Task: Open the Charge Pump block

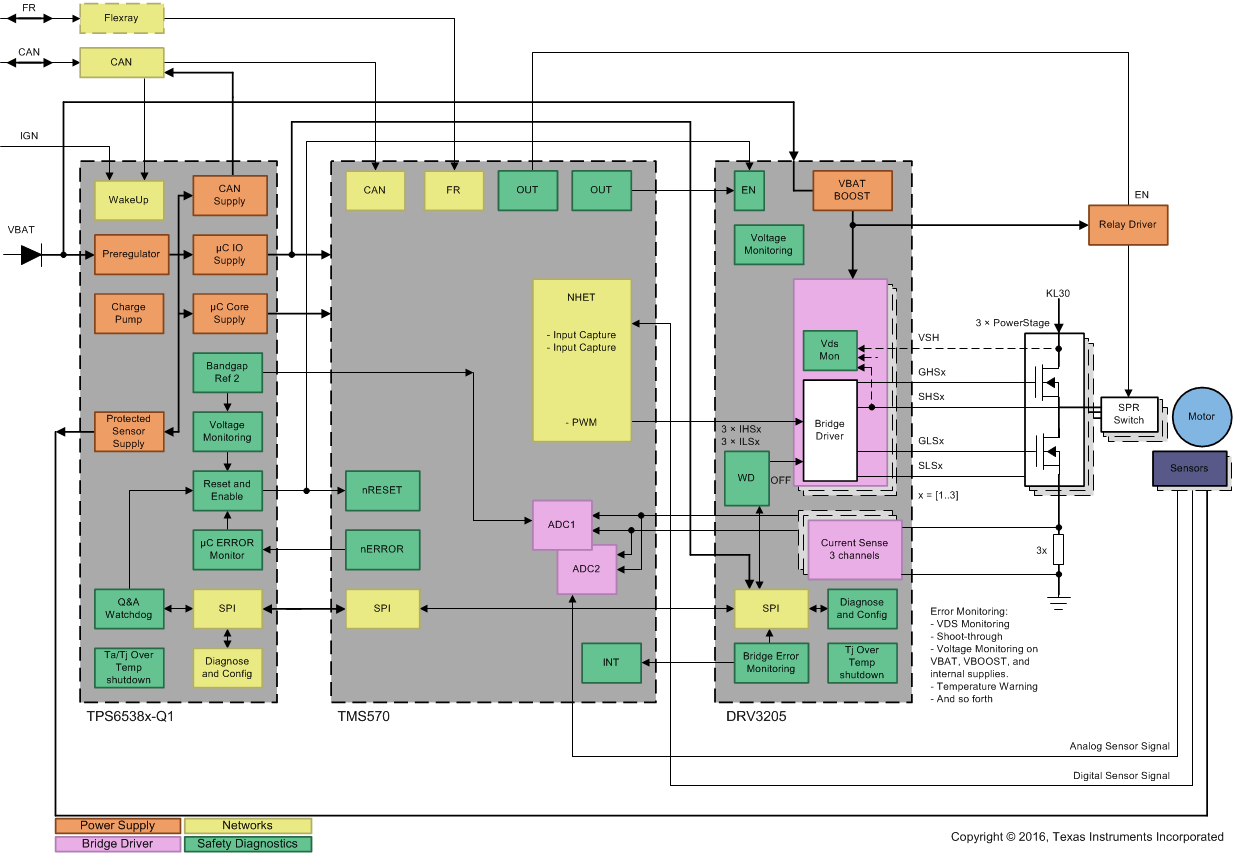Action: coord(128,313)
